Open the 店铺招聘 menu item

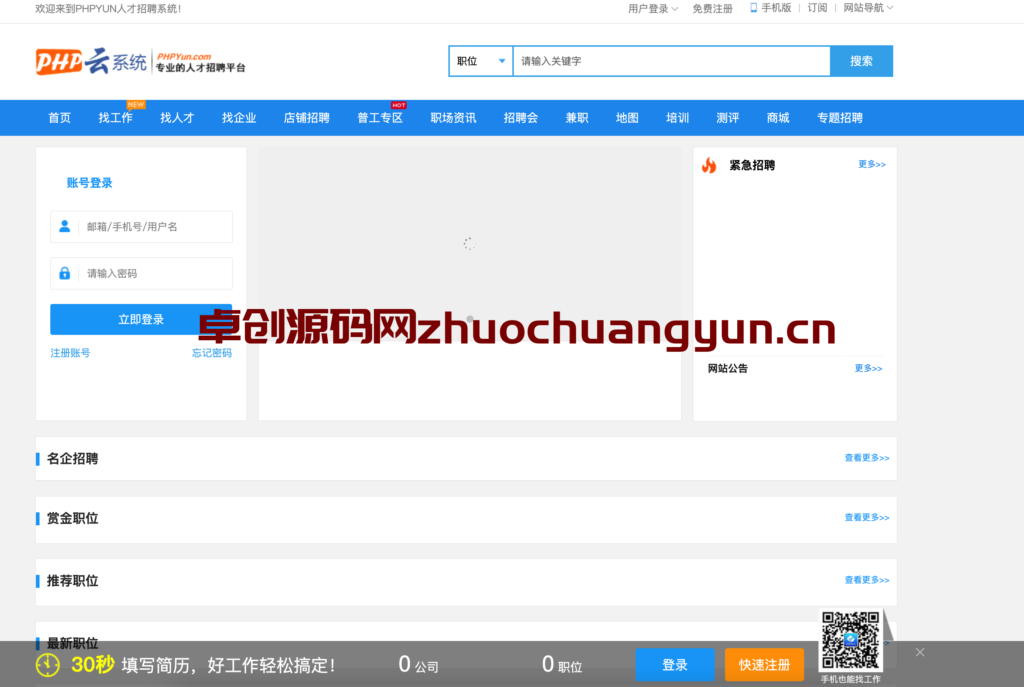click(306, 118)
